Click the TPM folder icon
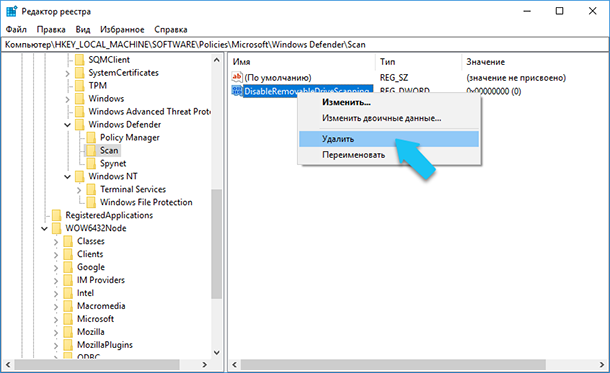 coord(79,86)
